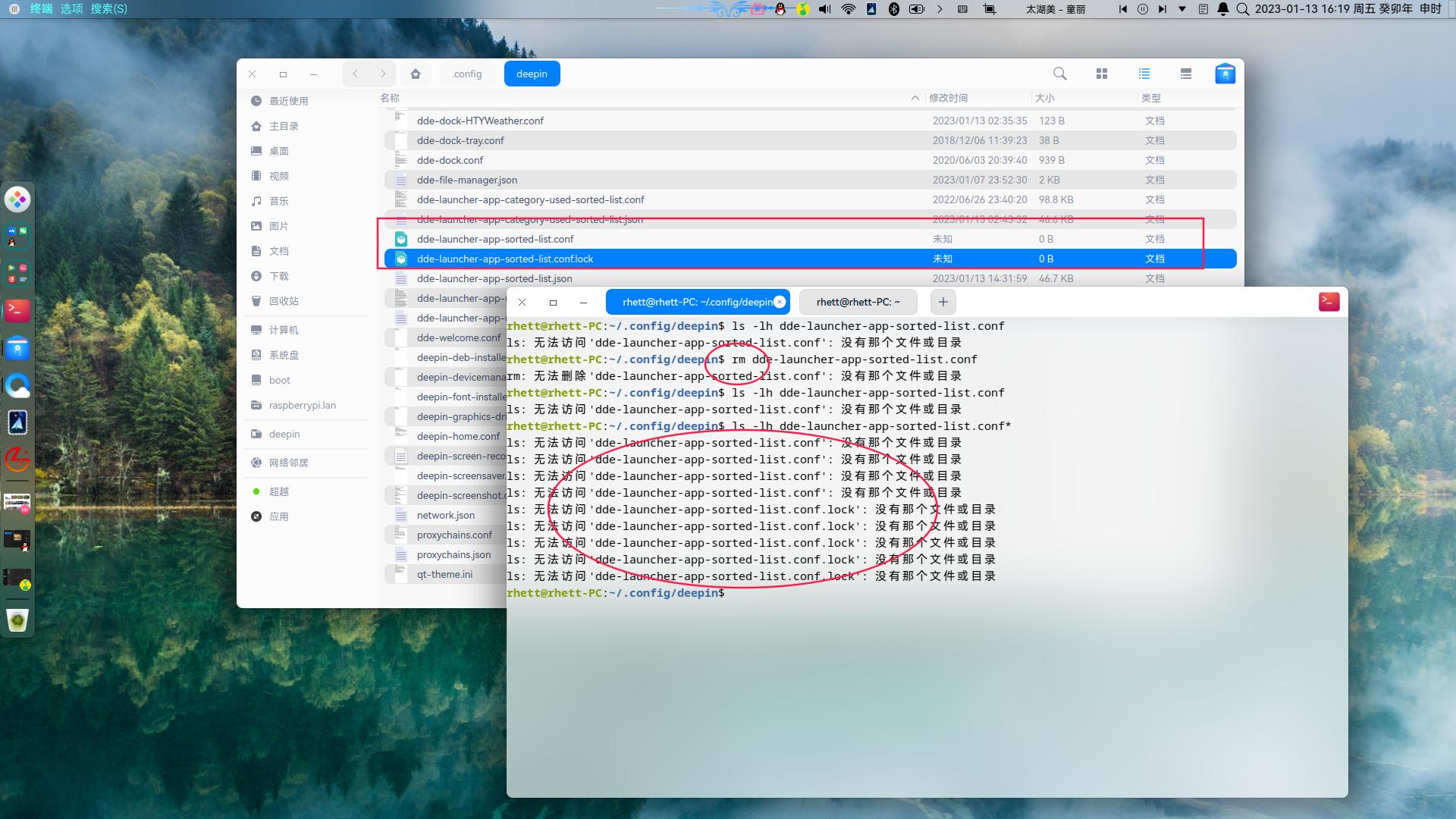The image size is (1456, 819).
Task: Switch to the rhett@rhett-PC: ~ terminal tab
Action: point(858,301)
